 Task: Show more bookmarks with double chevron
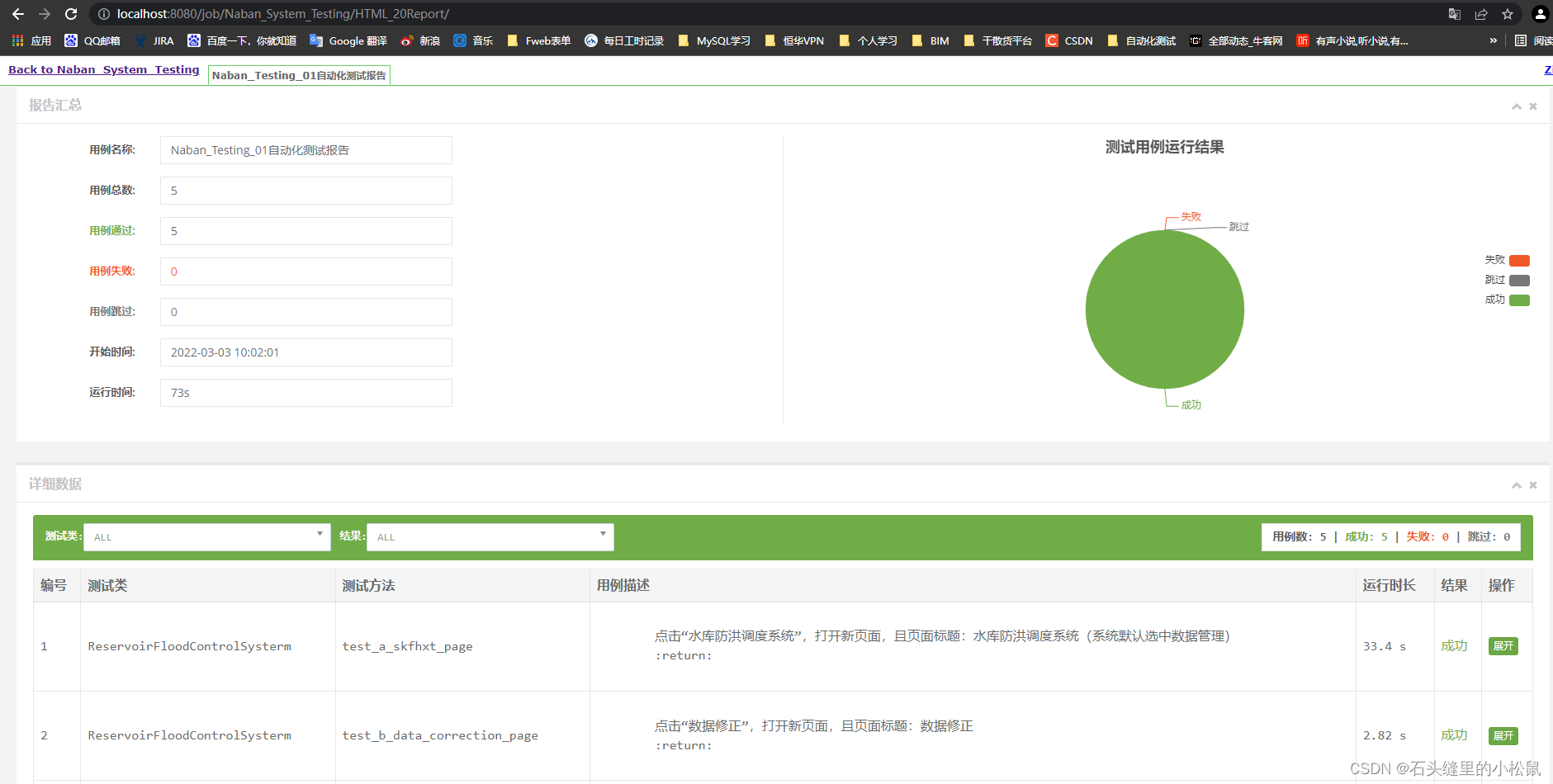click(1493, 40)
